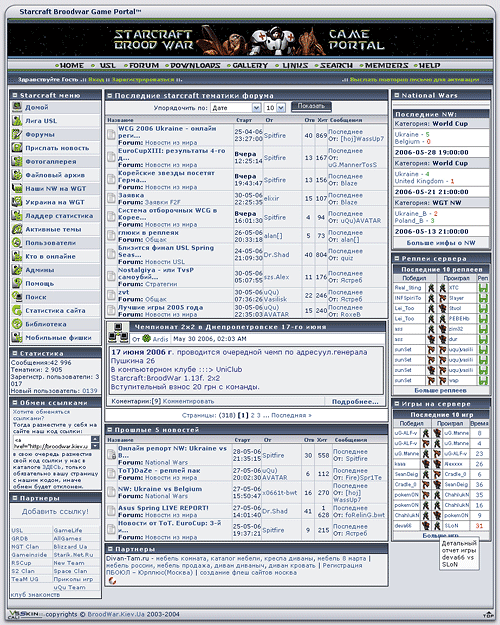Screen dimensions: 500x625
Task: Open the Divan-Tam.ru partner link
Action: [127, 558]
